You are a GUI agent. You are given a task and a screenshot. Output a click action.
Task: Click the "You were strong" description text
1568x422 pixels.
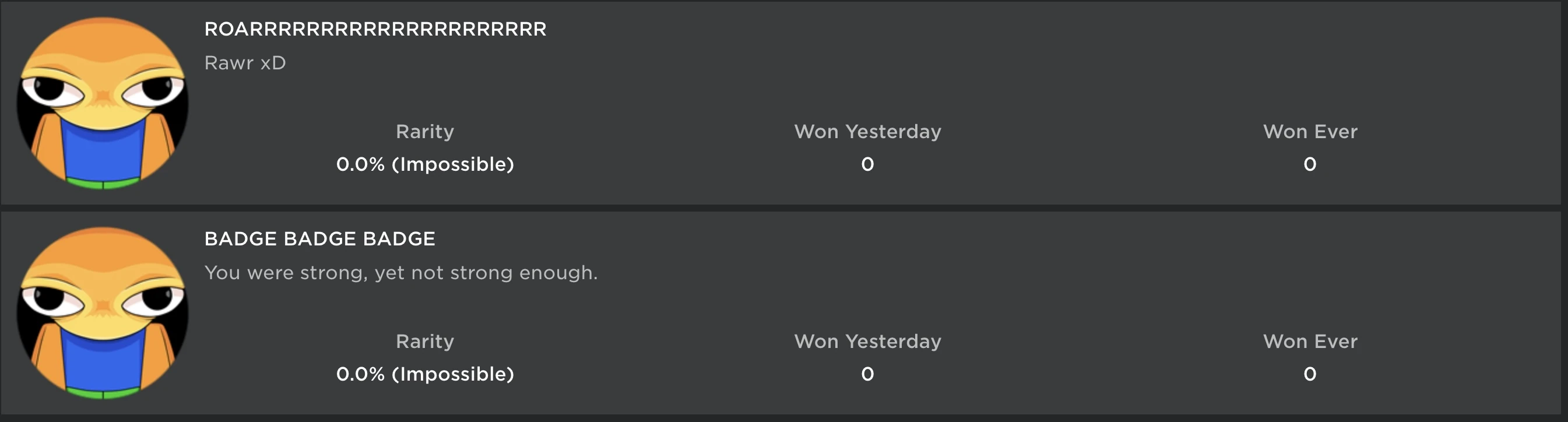[x=400, y=272]
